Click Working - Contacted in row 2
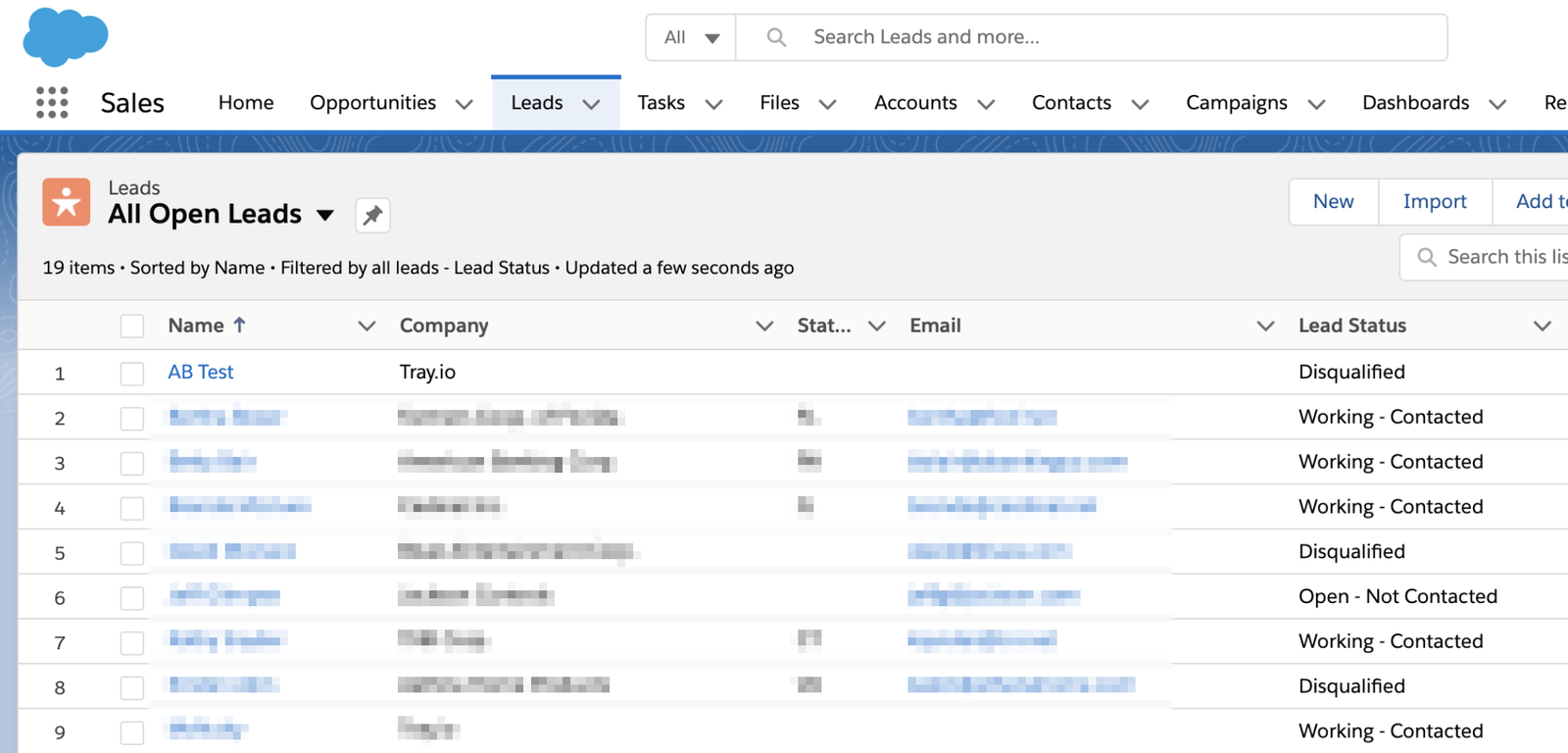 point(1391,418)
